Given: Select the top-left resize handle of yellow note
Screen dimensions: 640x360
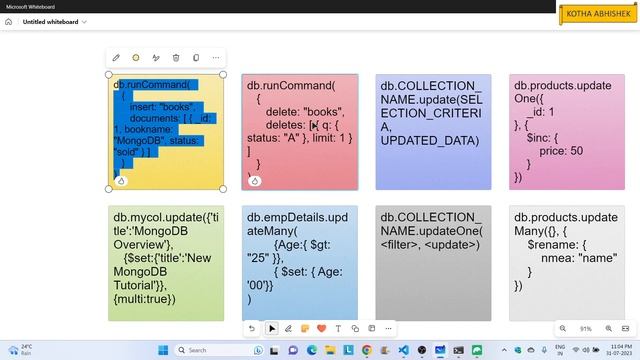Looking at the screenshot, I should pyautogui.click(x=109, y=75).
